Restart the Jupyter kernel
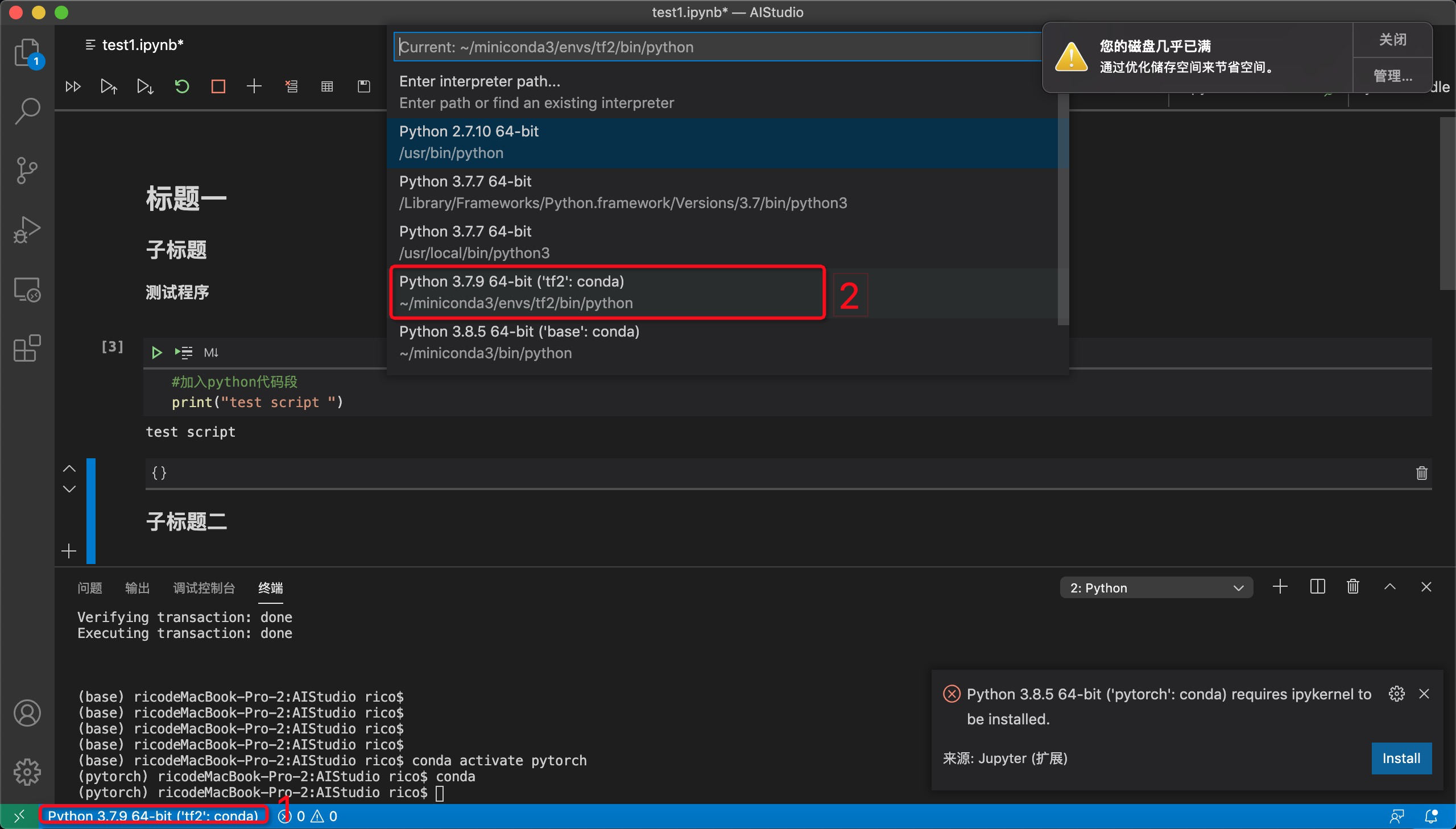The height and width of the screenshot is (829, 1456). tap(181, 86)
